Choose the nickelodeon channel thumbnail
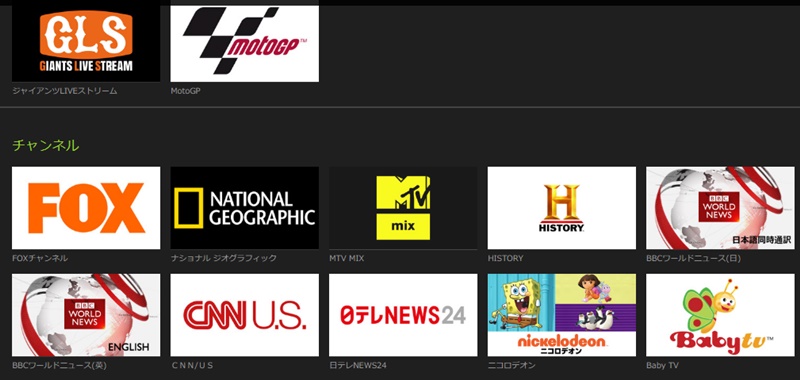Viewport: 800px width, 380px height. tap(562, 315)
